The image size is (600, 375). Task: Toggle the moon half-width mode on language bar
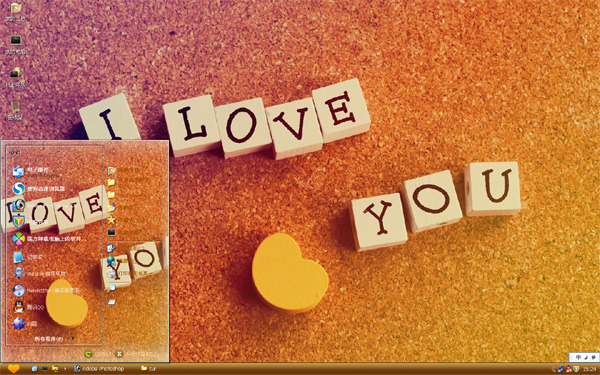(x=585, y=357)
